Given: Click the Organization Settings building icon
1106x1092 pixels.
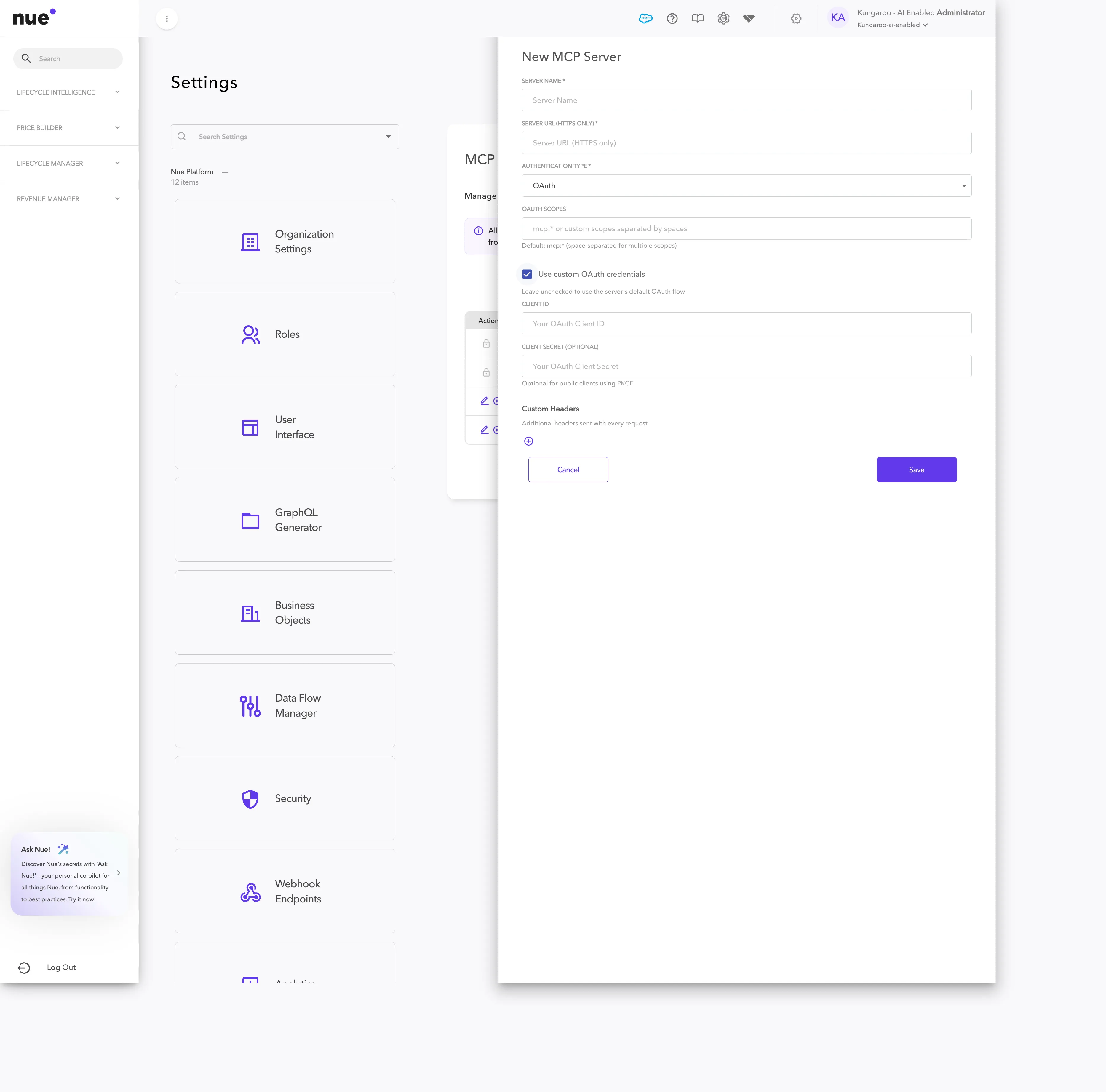Looking at the screenshot, I should [x=250, y=241].
